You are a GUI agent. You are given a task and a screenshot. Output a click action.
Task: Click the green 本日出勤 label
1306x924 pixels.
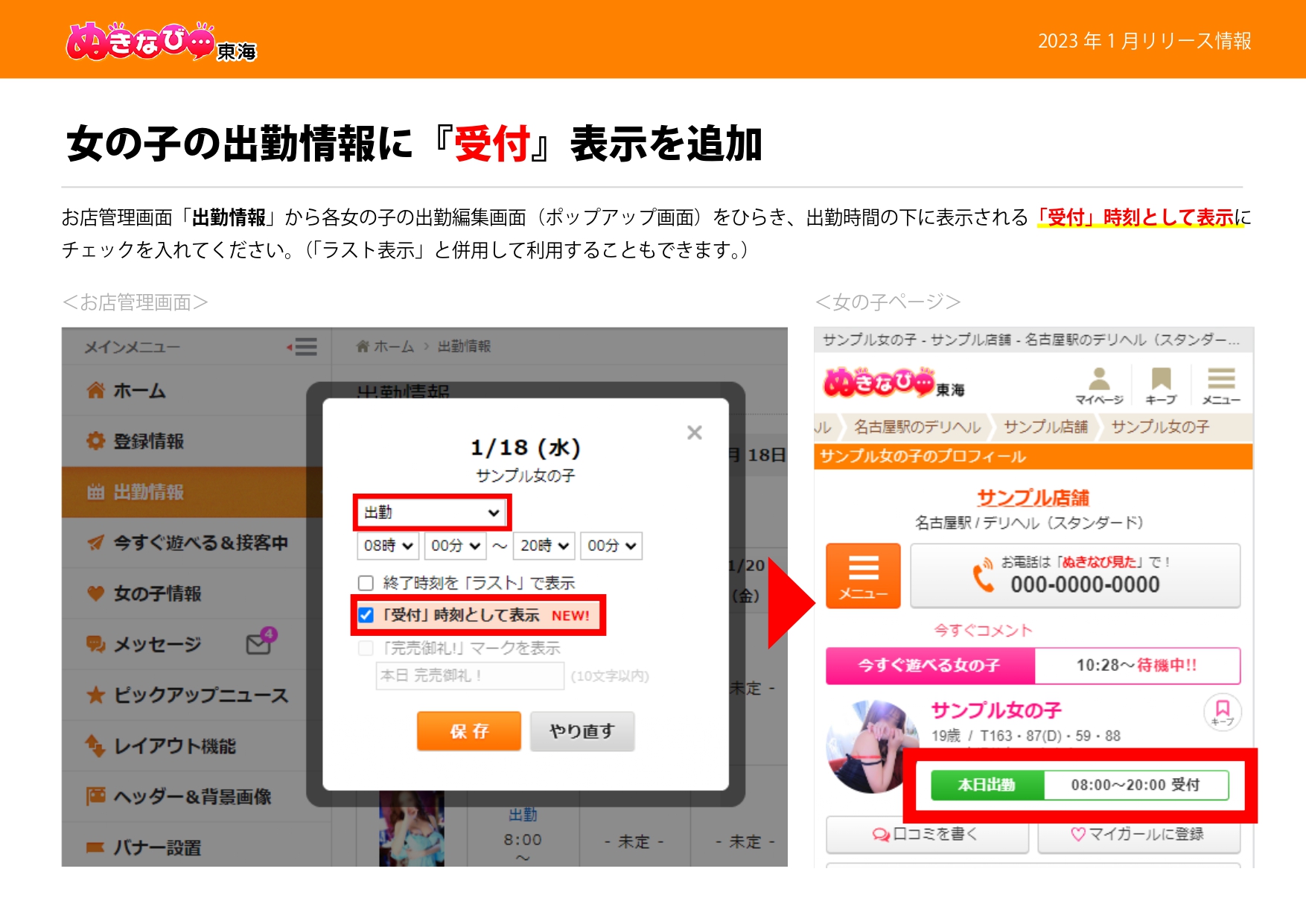point(987,785)
